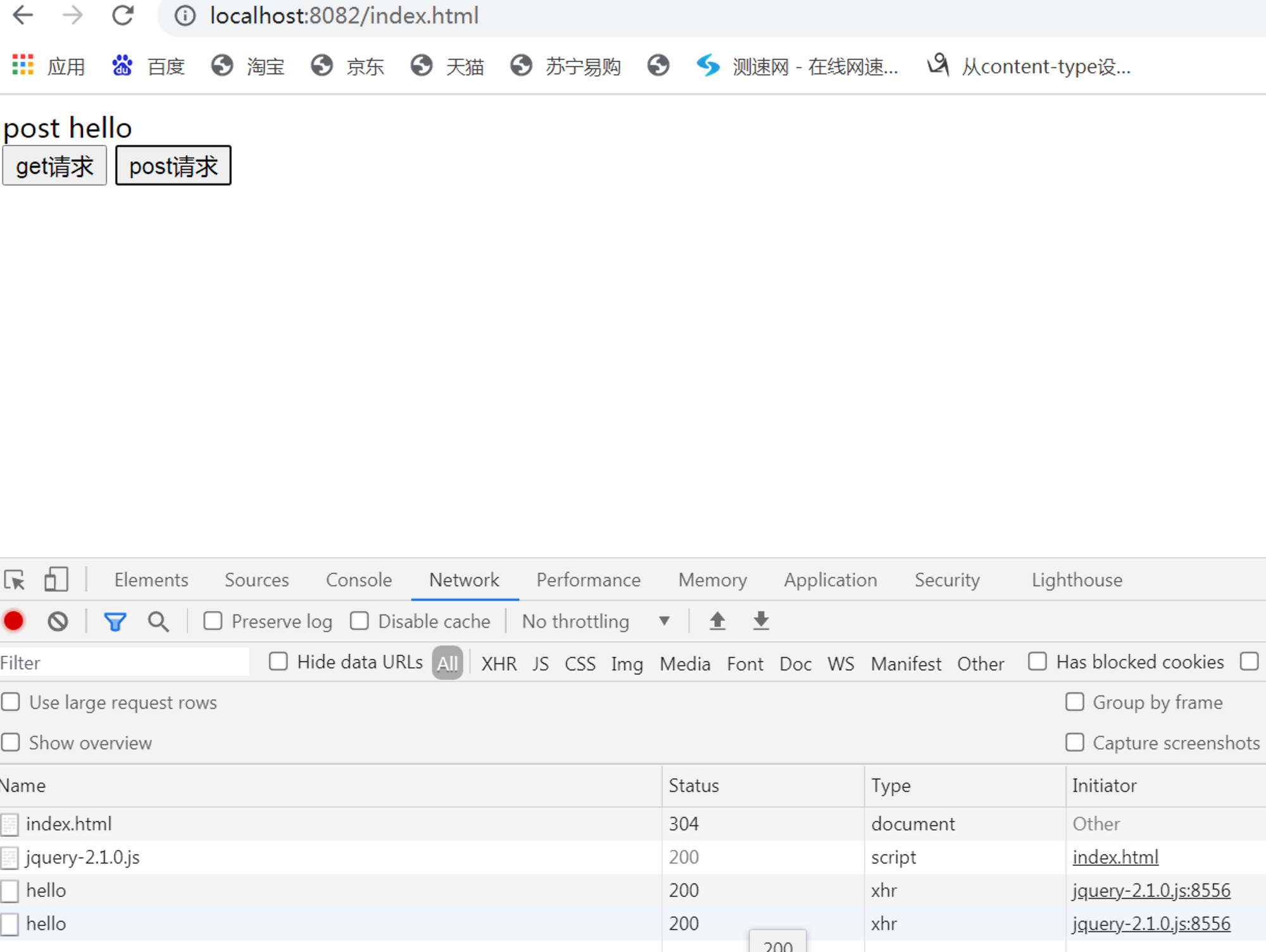Click the network Filter text field
Viewport: 1266px width, 952px height.
tap(123, 663)
